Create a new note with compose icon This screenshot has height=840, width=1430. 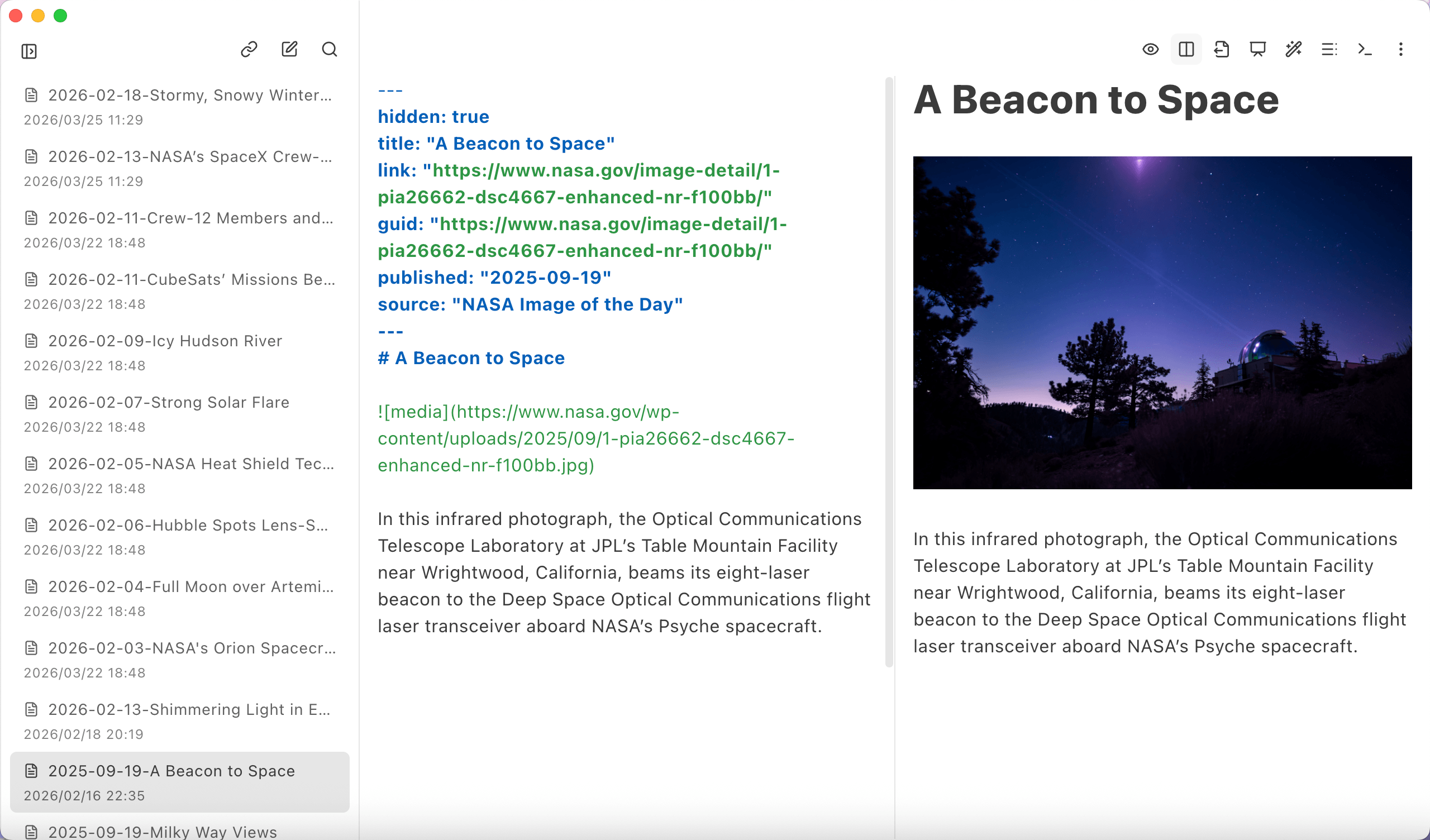[289, 49]
